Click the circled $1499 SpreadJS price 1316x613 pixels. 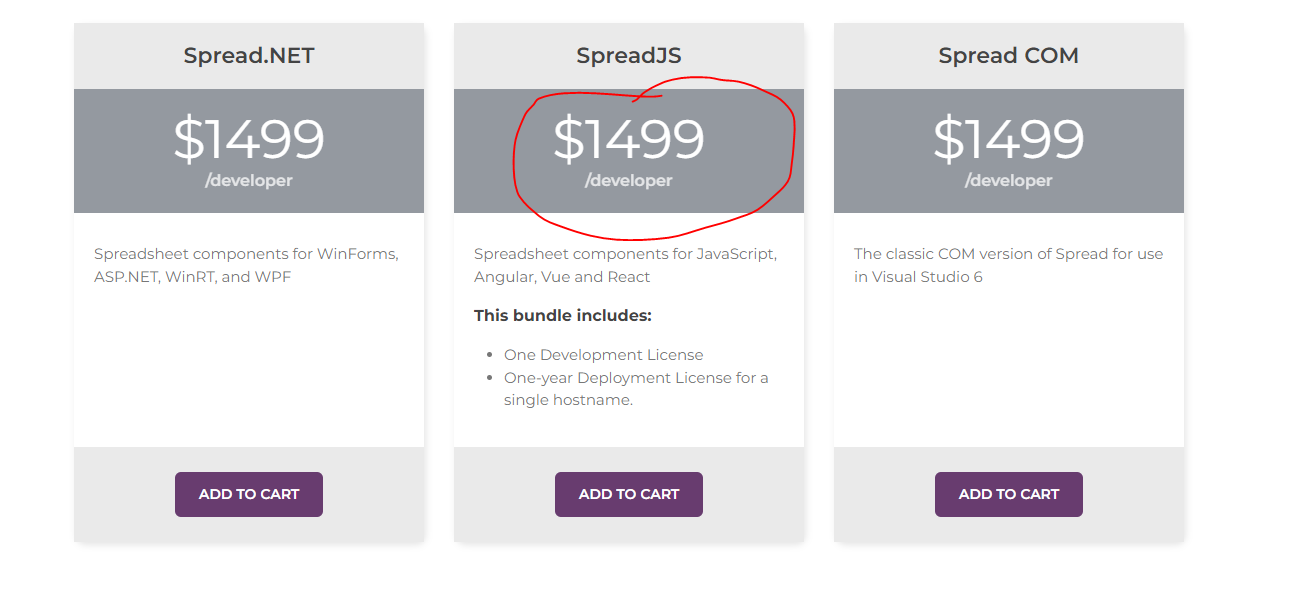pos(629,139)
